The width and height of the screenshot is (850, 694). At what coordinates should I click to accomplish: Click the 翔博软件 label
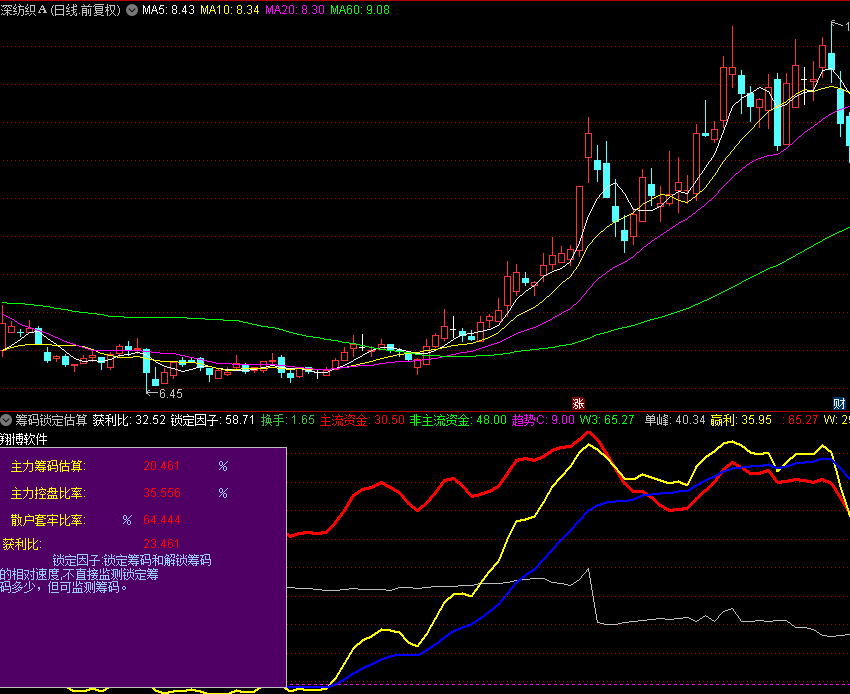24,439
